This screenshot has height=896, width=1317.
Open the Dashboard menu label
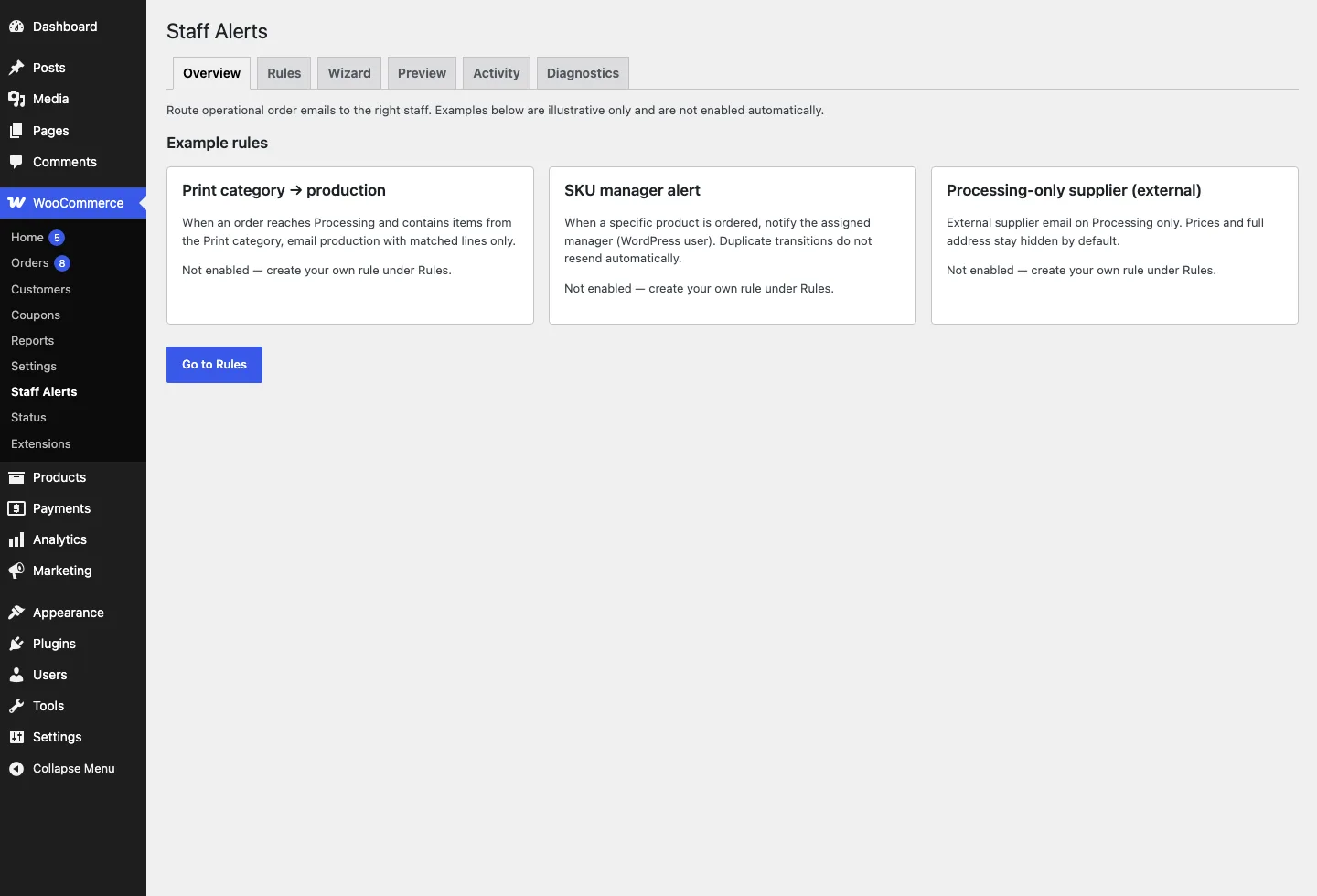click(65, 27)
